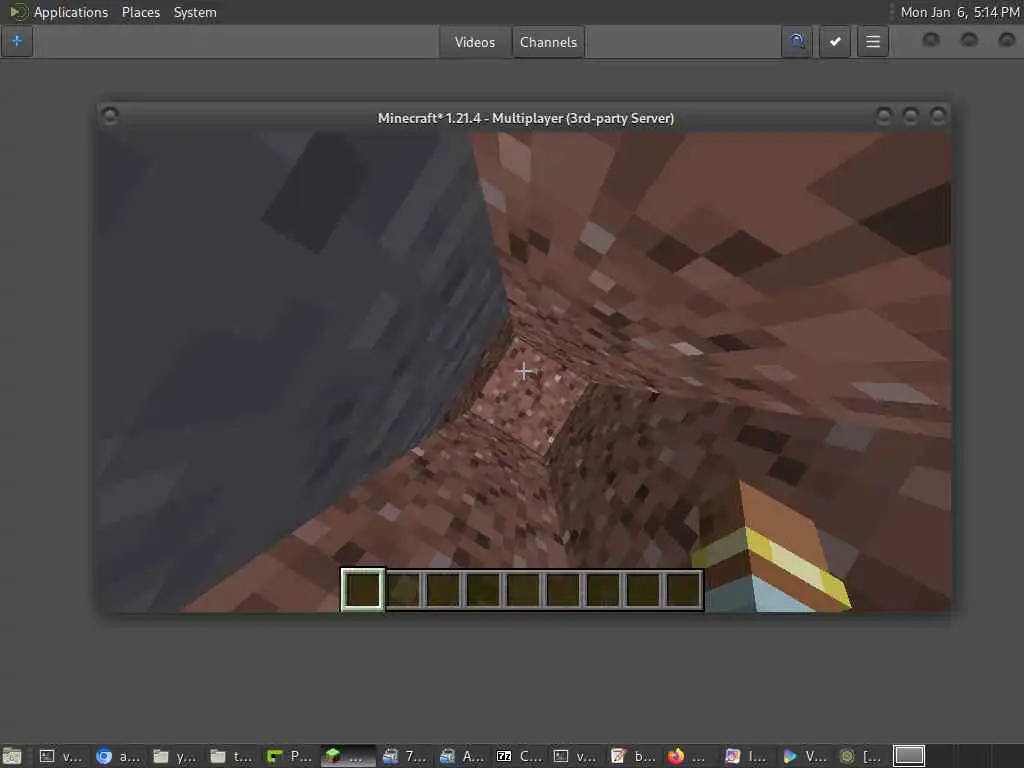Viewport: 1024px width, 768px height.
Task: Select the second hotbar slot in Minecraft
Action: point(403,589)
